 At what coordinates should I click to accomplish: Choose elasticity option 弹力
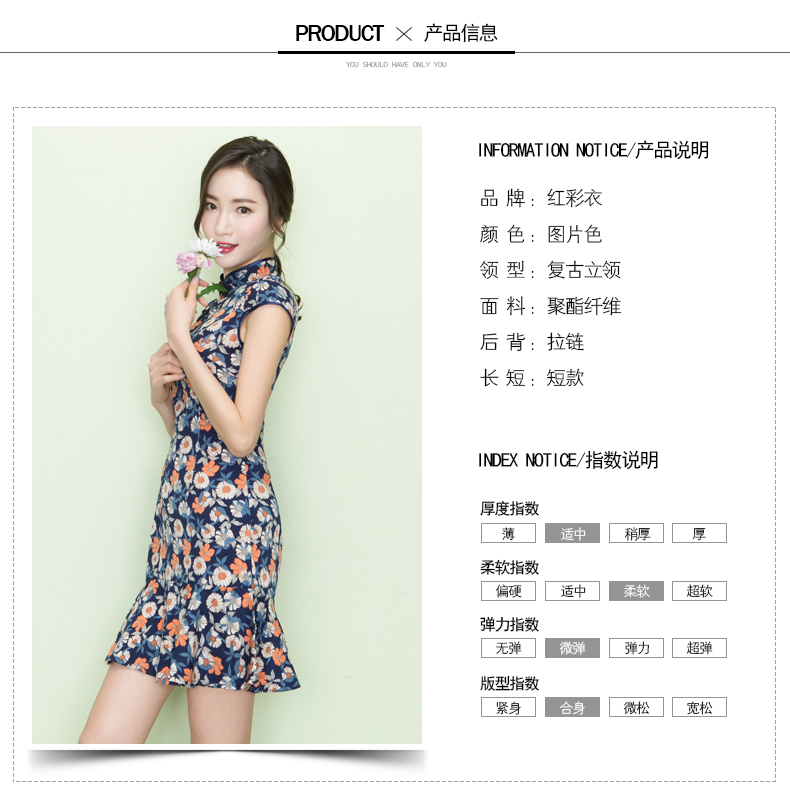click(x=636, y=648)
